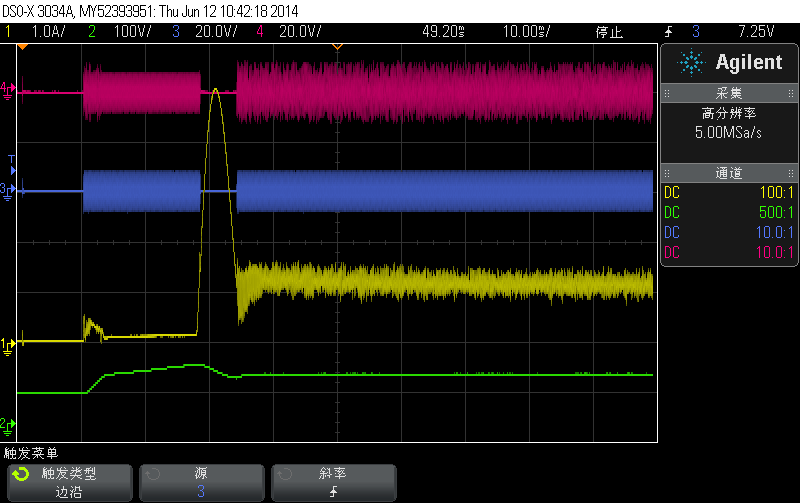The width and height of the screenshot is (800, 503).
Task: Click the 500:1 probe ratio for channel 2
Action: 777,212
